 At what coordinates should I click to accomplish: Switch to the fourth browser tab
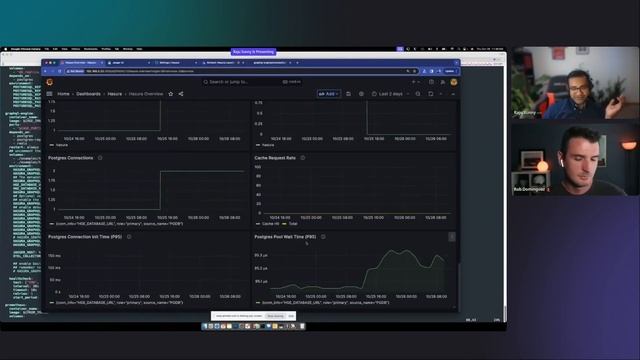click(223, 63)
